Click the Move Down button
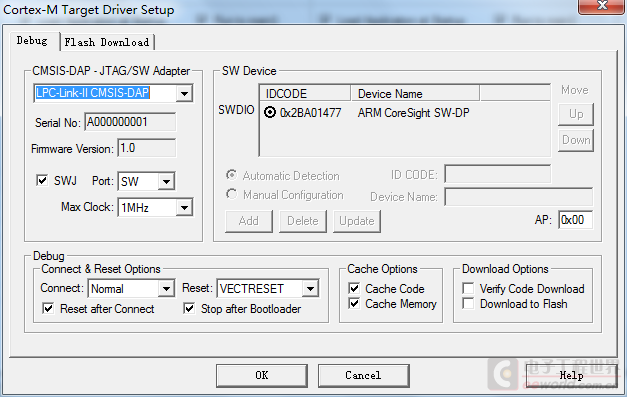This screenshot has width=627, height=397. tap(576, 140)
